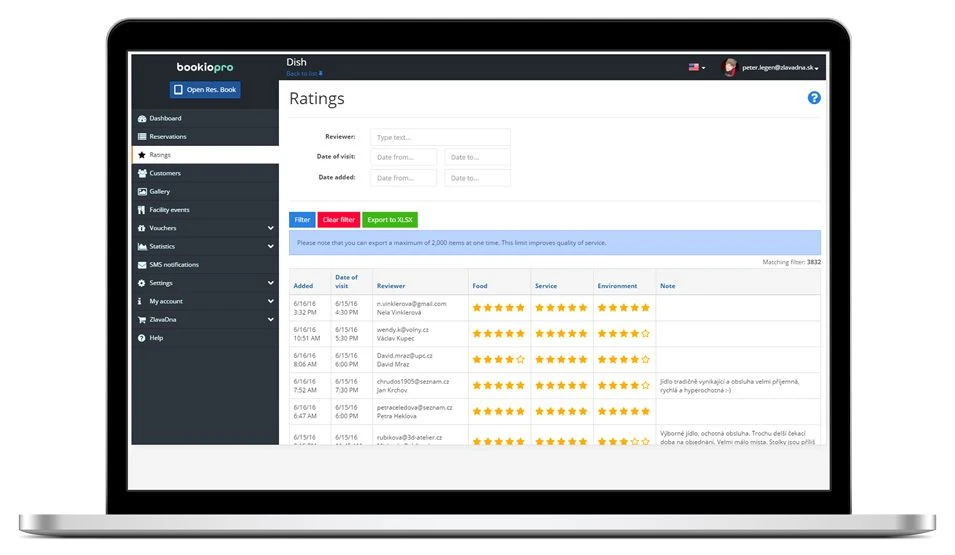Open the Dashboard sidebar icon

pyautogui.click(x=142, y=119)
